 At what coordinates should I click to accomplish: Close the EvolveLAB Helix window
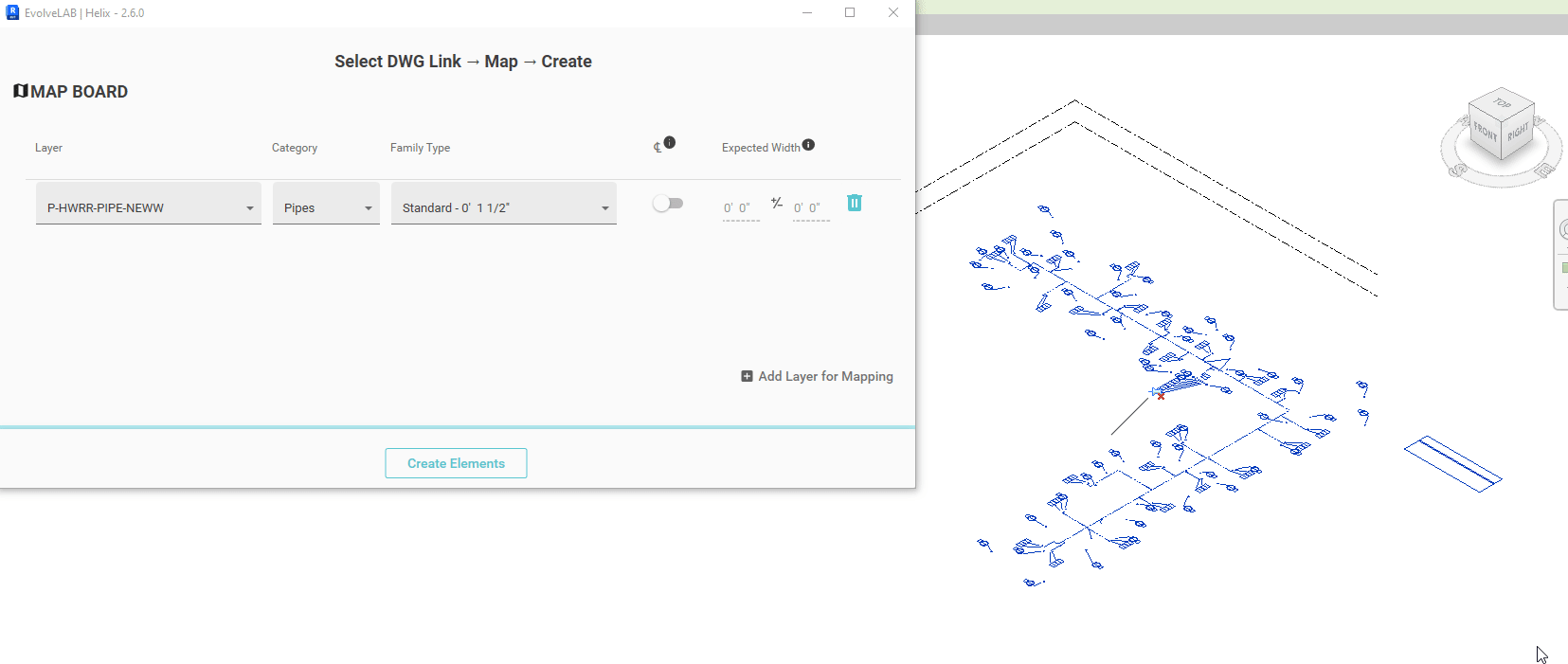point(892,12)
